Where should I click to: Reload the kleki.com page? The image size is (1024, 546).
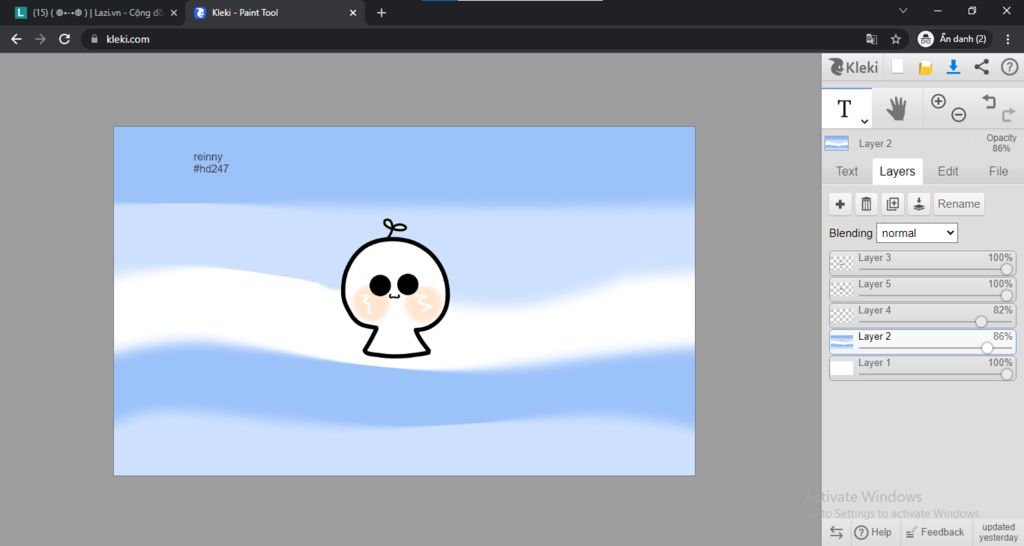pyautogui.click(x=64, y=39)
